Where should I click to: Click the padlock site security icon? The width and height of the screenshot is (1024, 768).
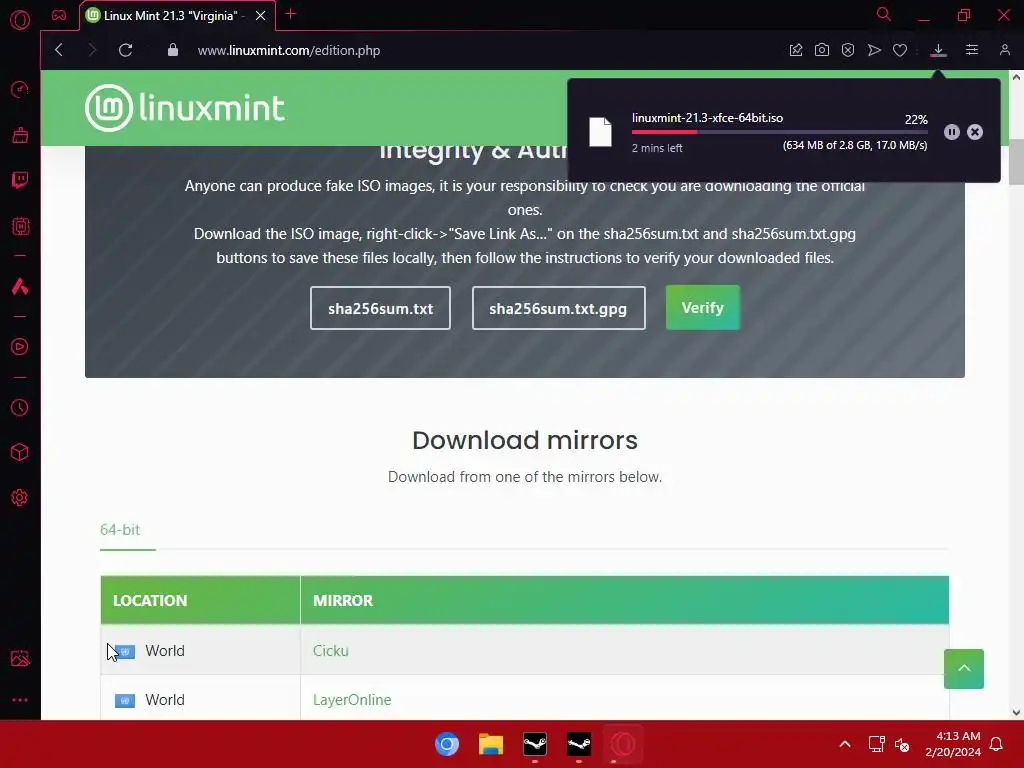(172, 50)
